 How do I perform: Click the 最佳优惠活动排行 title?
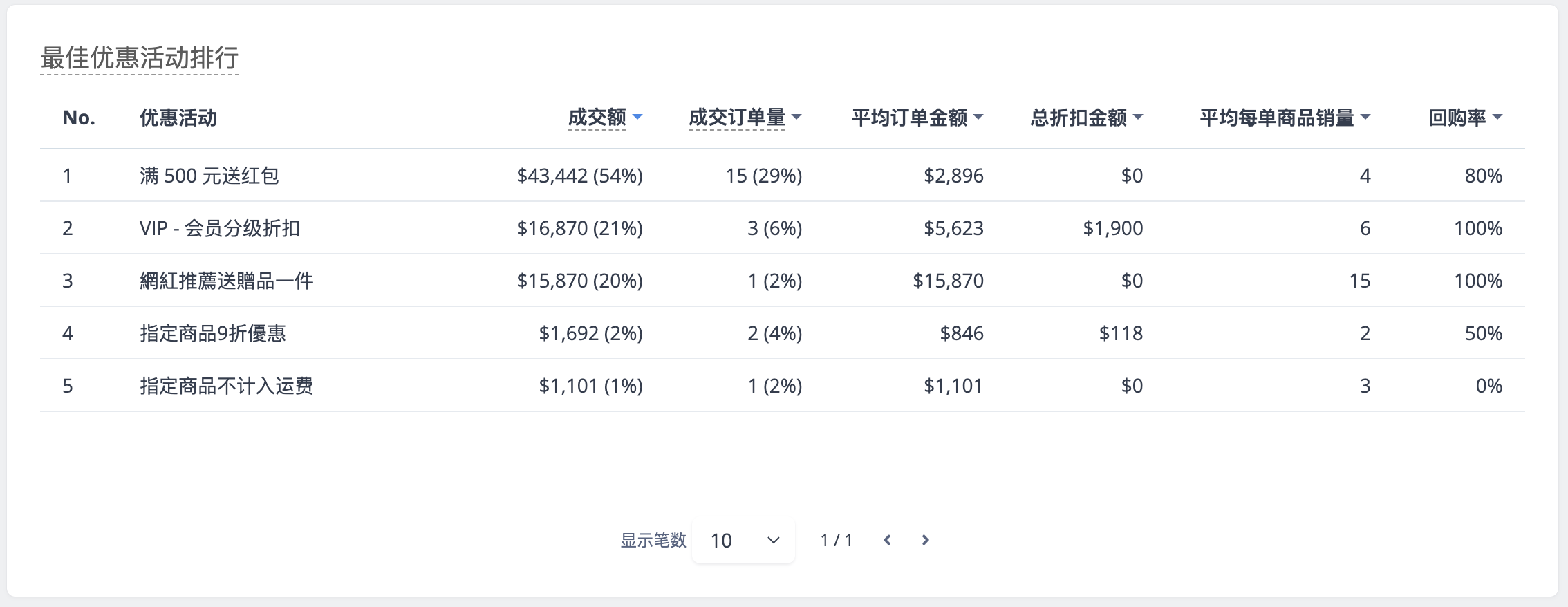click(140, 58)
